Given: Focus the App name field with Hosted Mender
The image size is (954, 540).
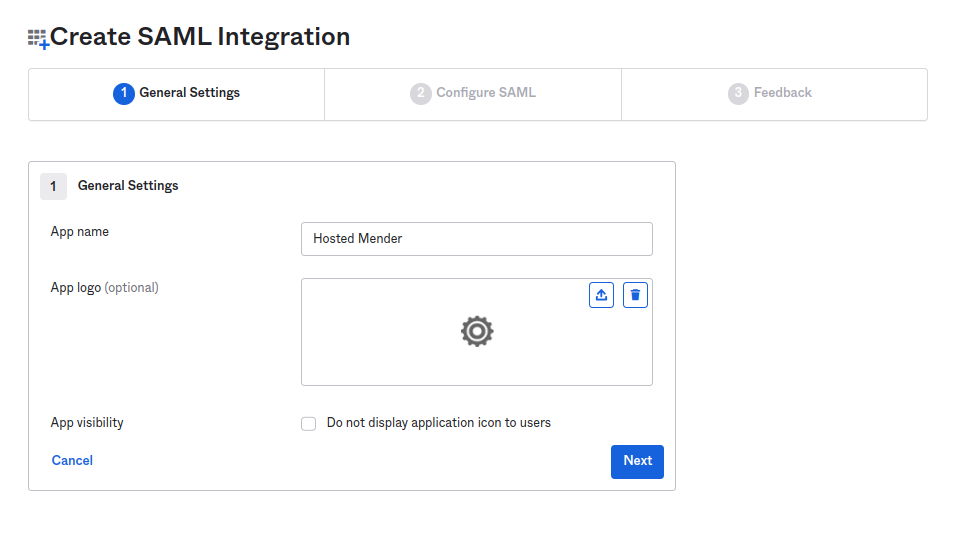Looking at the screenshot, I should click(476, 239).
